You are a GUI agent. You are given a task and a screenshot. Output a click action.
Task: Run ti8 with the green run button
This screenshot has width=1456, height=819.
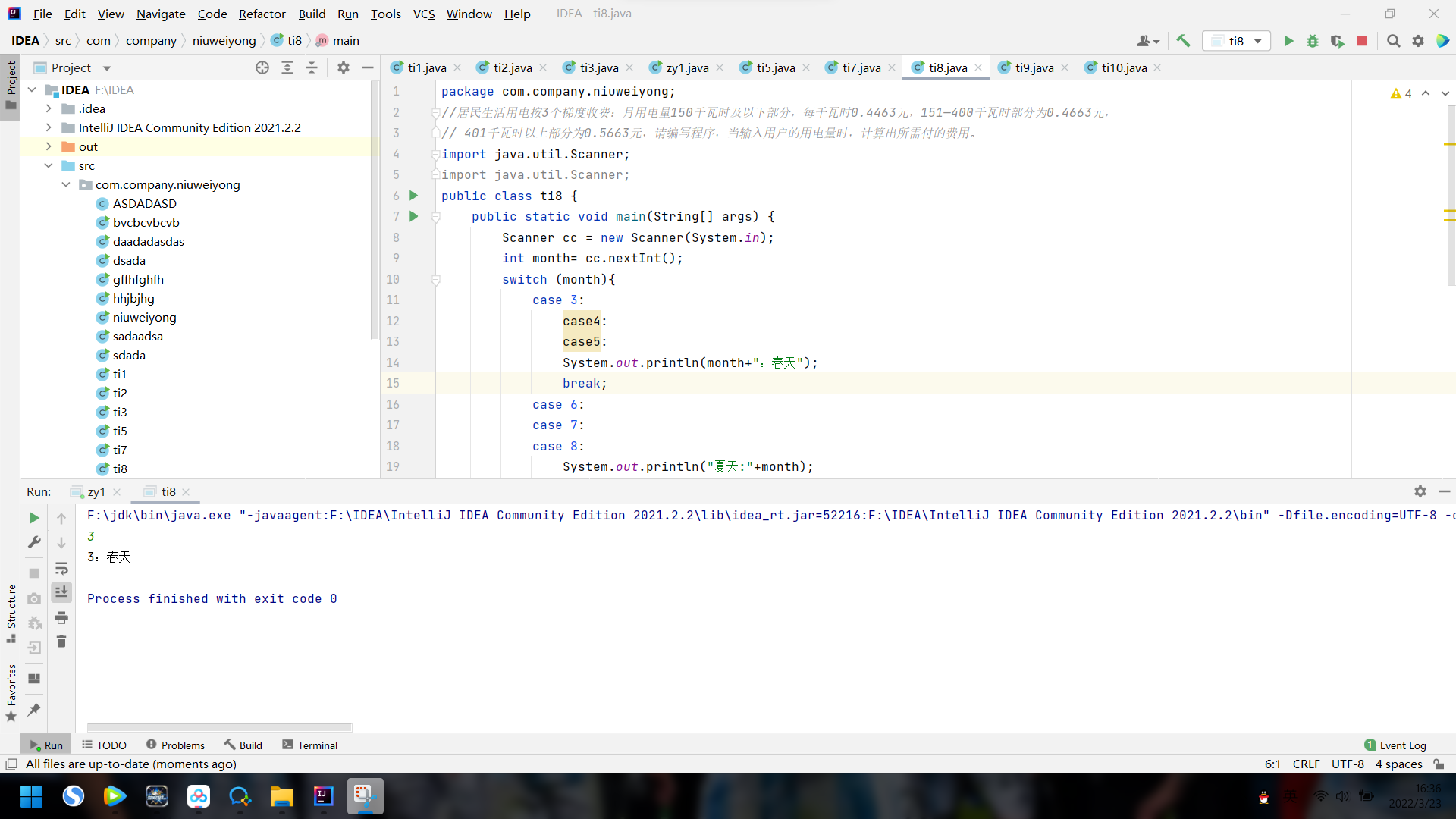point(1288,41)
